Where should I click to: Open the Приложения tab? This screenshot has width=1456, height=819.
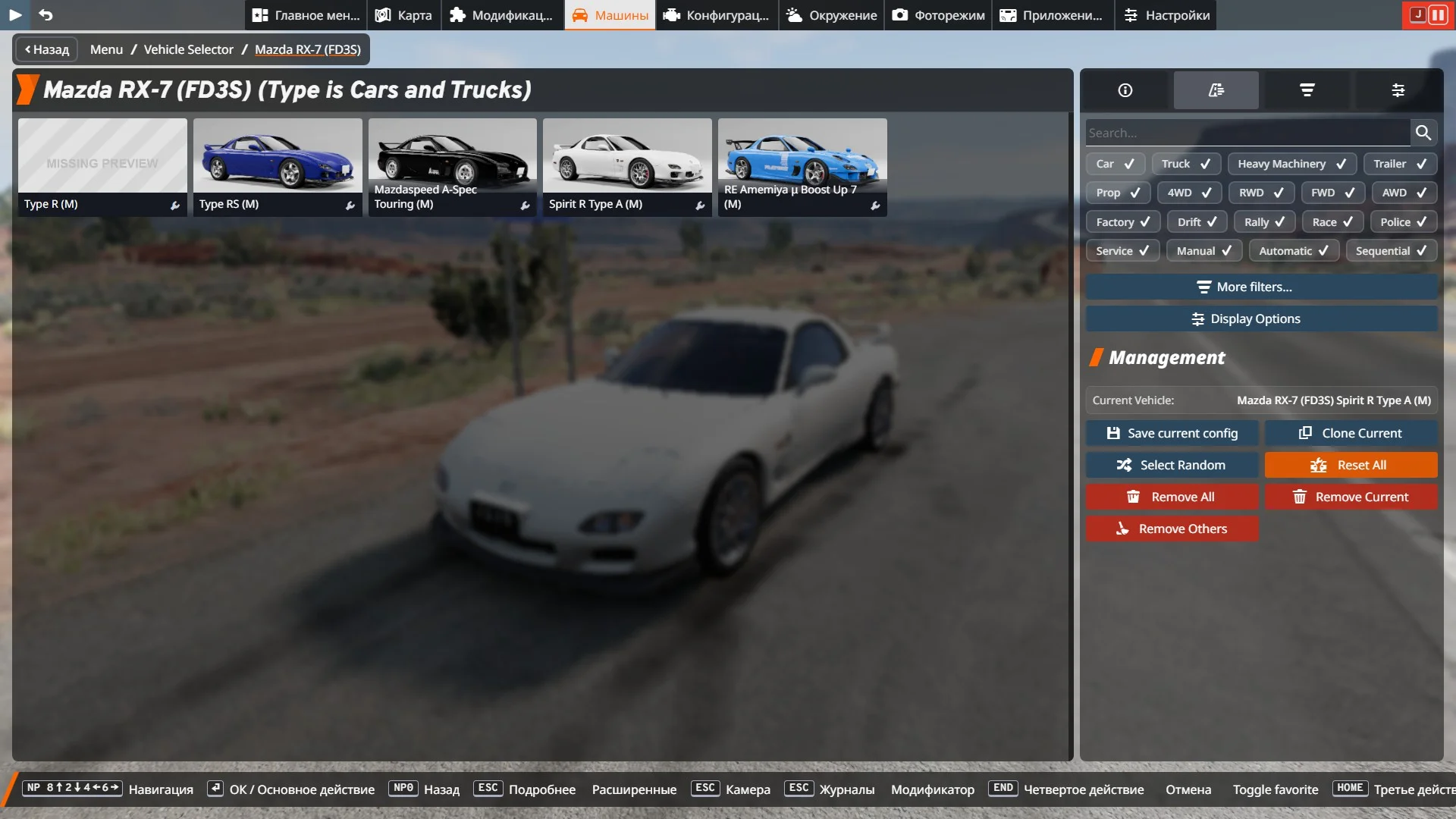pos(1053,15)
